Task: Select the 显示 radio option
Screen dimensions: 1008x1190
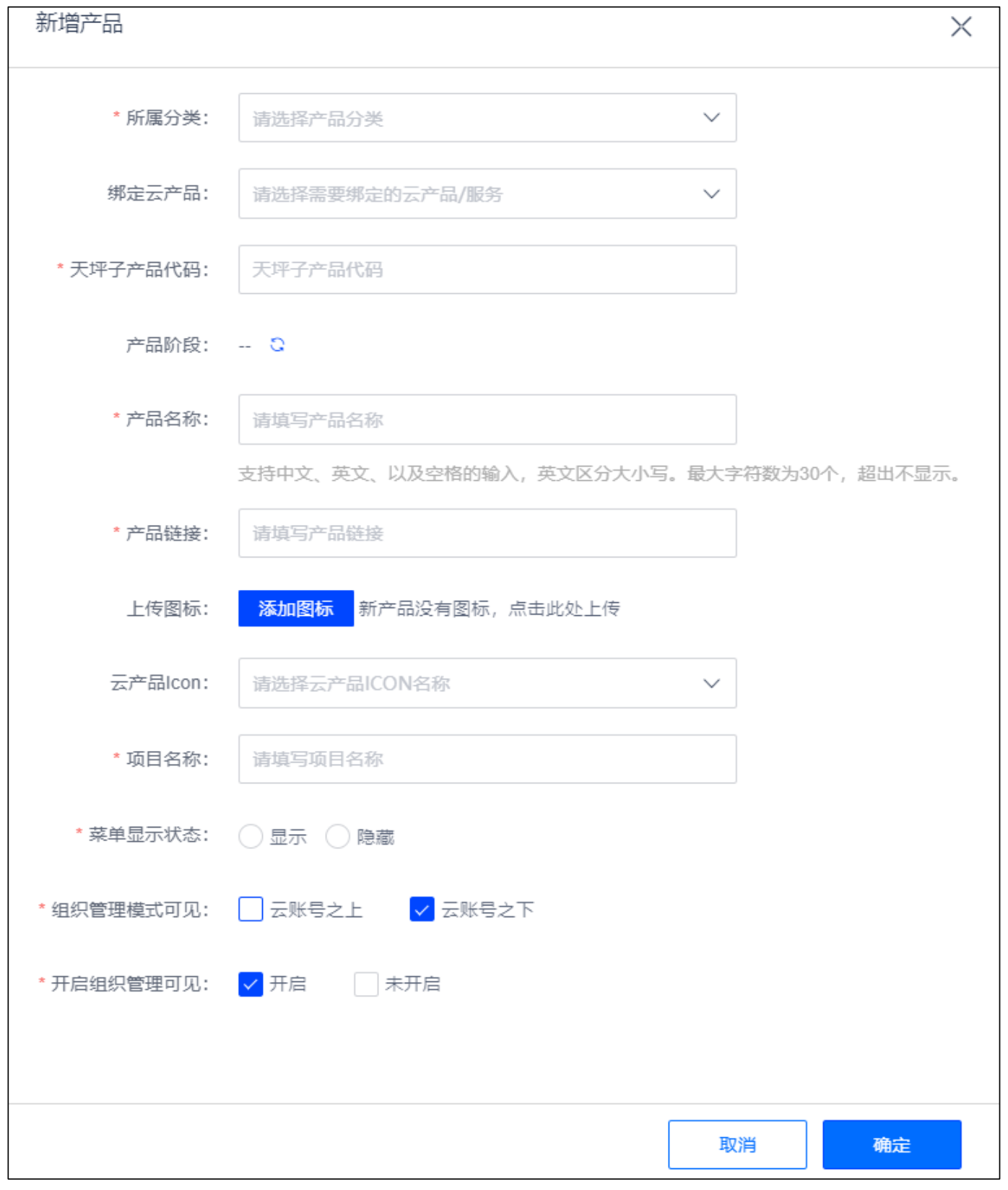Action: tap(251, 837)
